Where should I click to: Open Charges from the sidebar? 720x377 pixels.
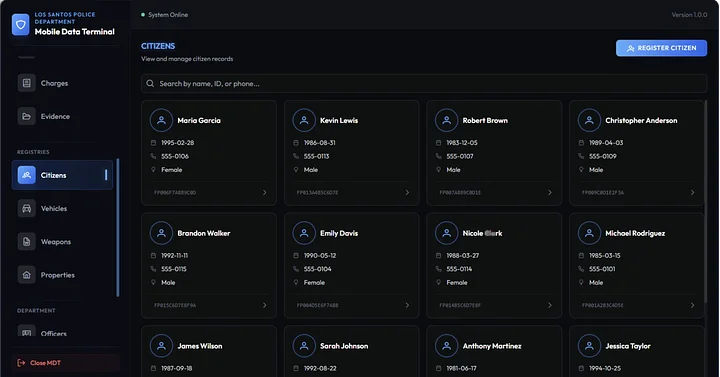point(62,83)
